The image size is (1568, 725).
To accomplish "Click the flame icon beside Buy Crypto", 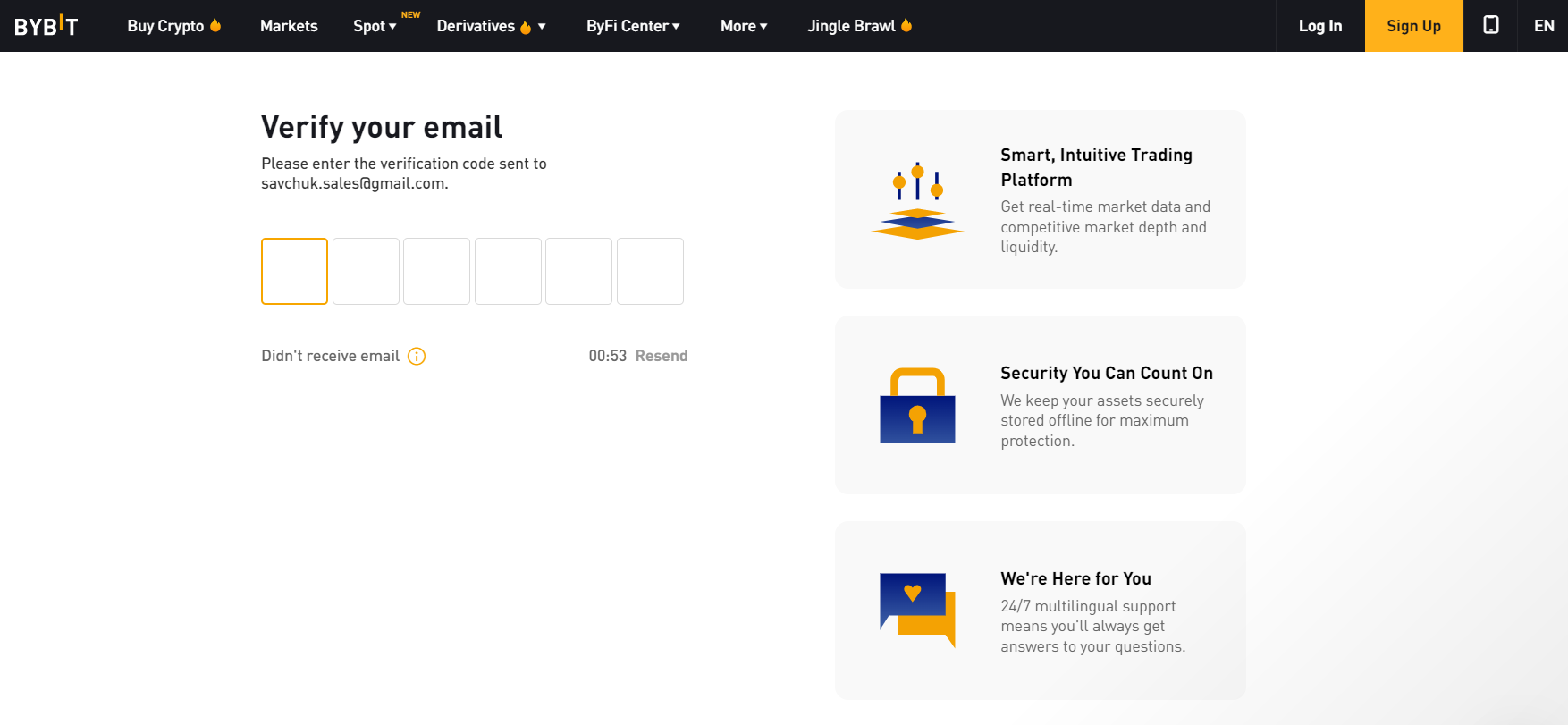I will click(215, 25).
